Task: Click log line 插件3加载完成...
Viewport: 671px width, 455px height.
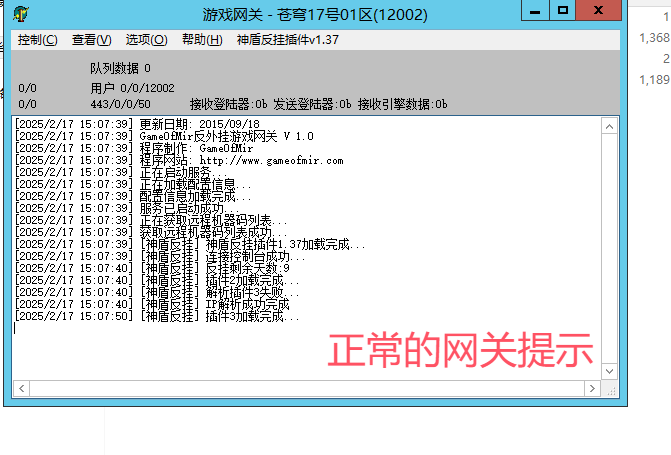Action: (157, 316)
